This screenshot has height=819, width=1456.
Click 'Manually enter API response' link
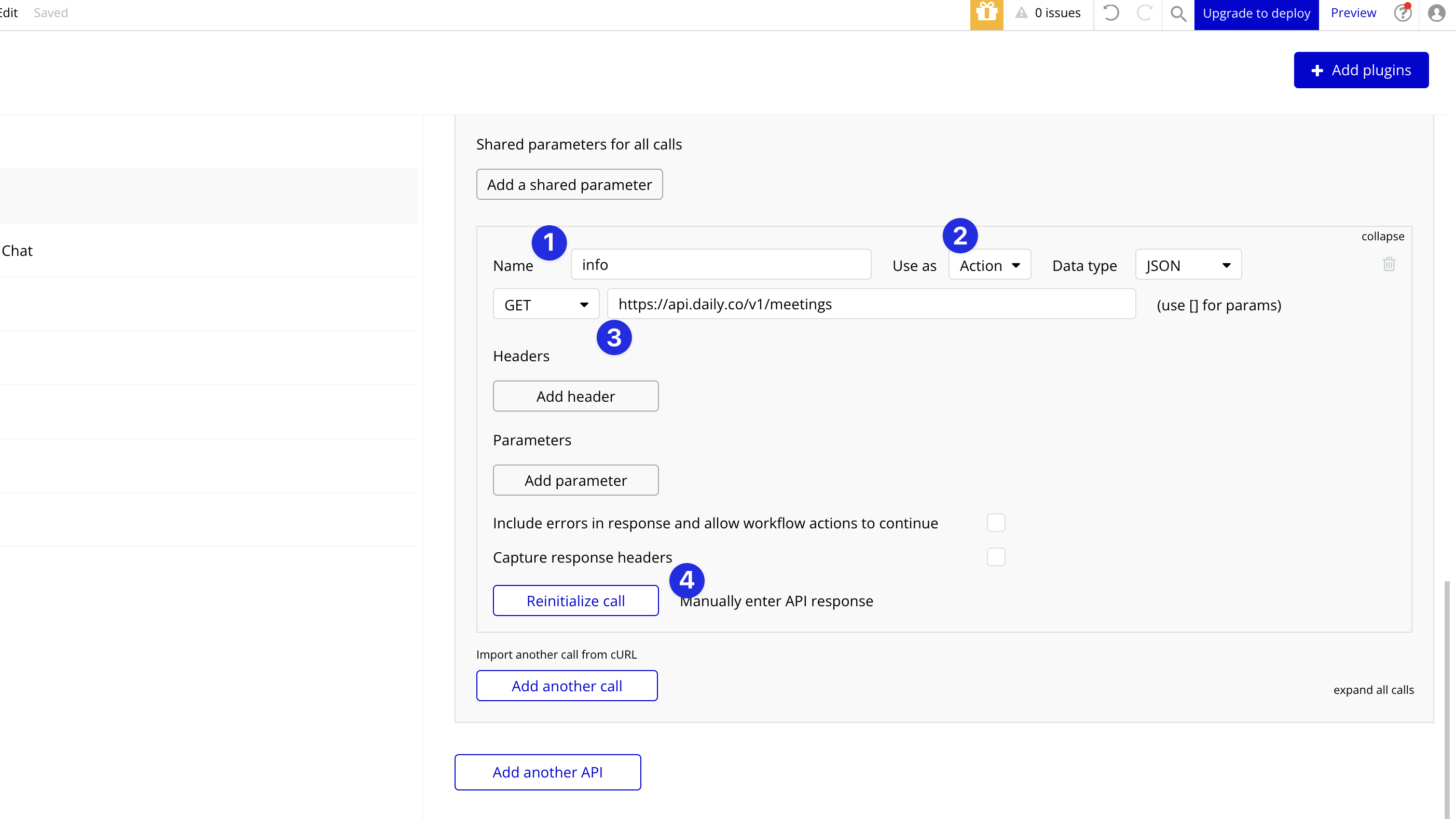[x=776, y=600]
